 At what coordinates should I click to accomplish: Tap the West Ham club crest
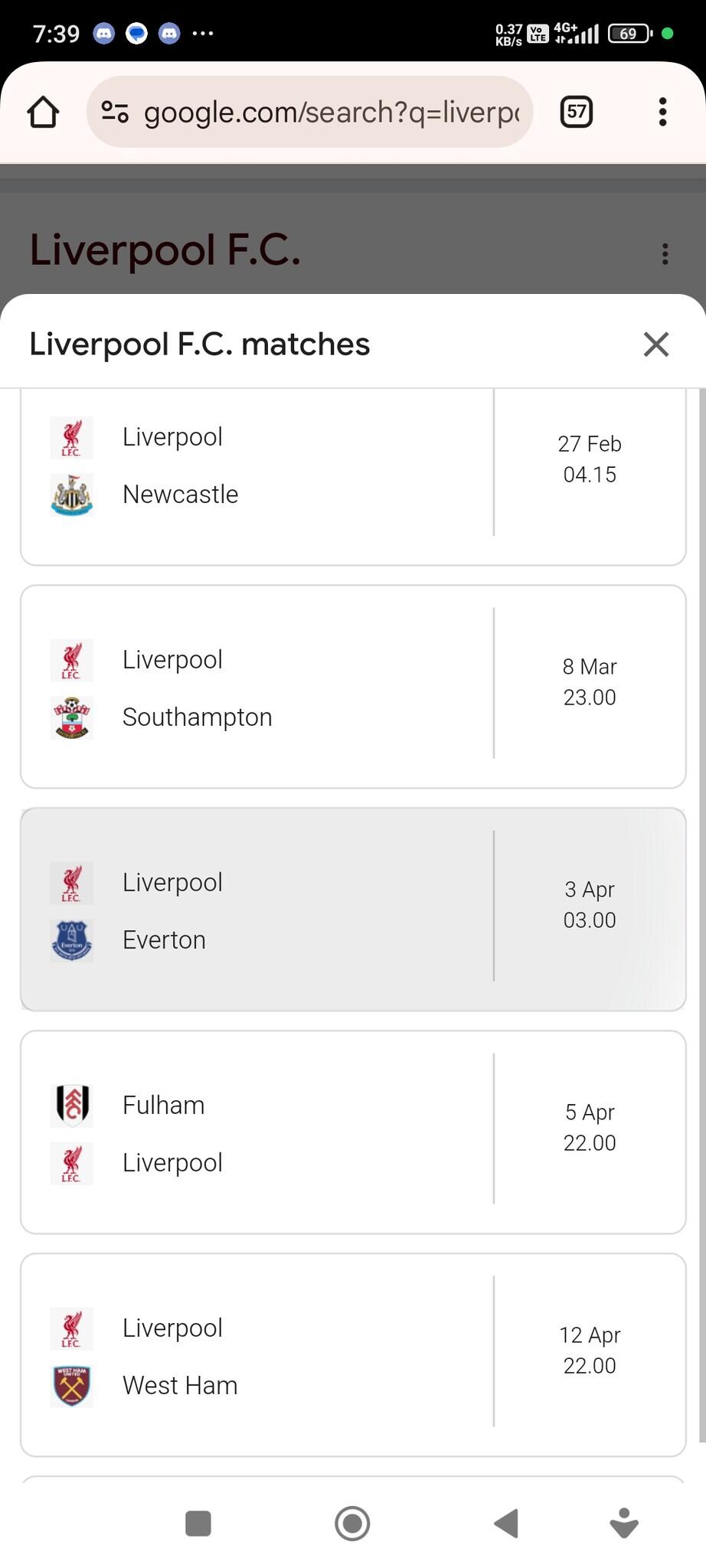point(71,1386)
